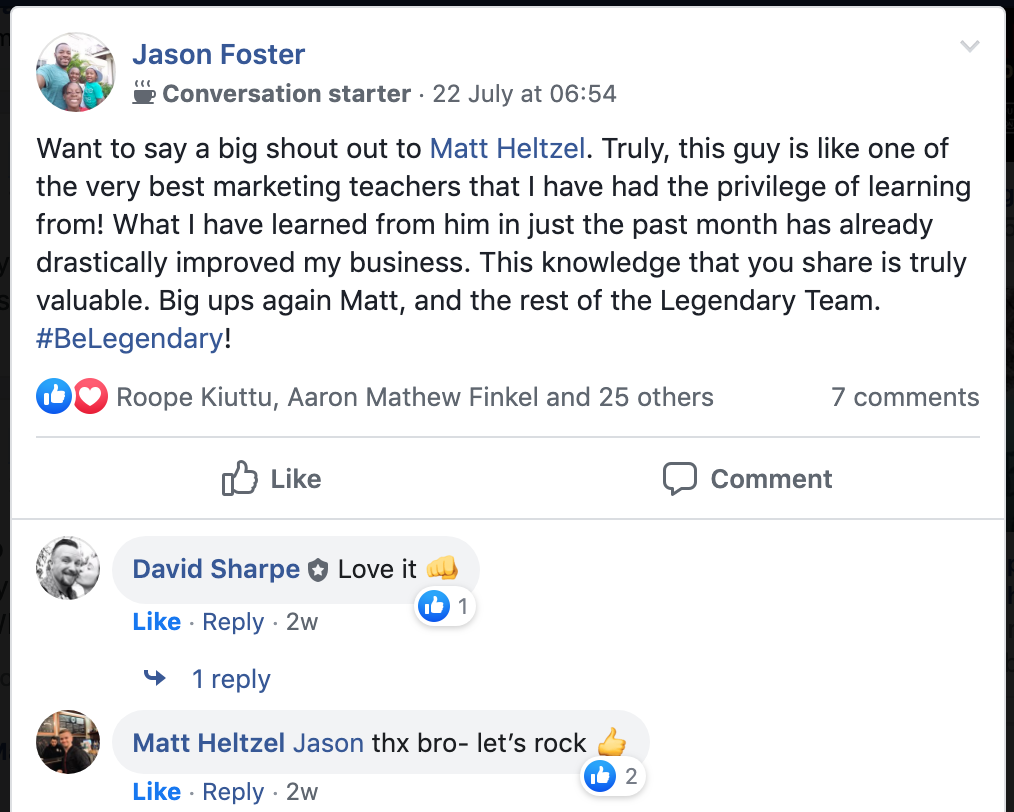This screenshot has width=1014, height=812.
Task: Click the Conversation starter coffee cup badge
Action: [x=144, y=93]
